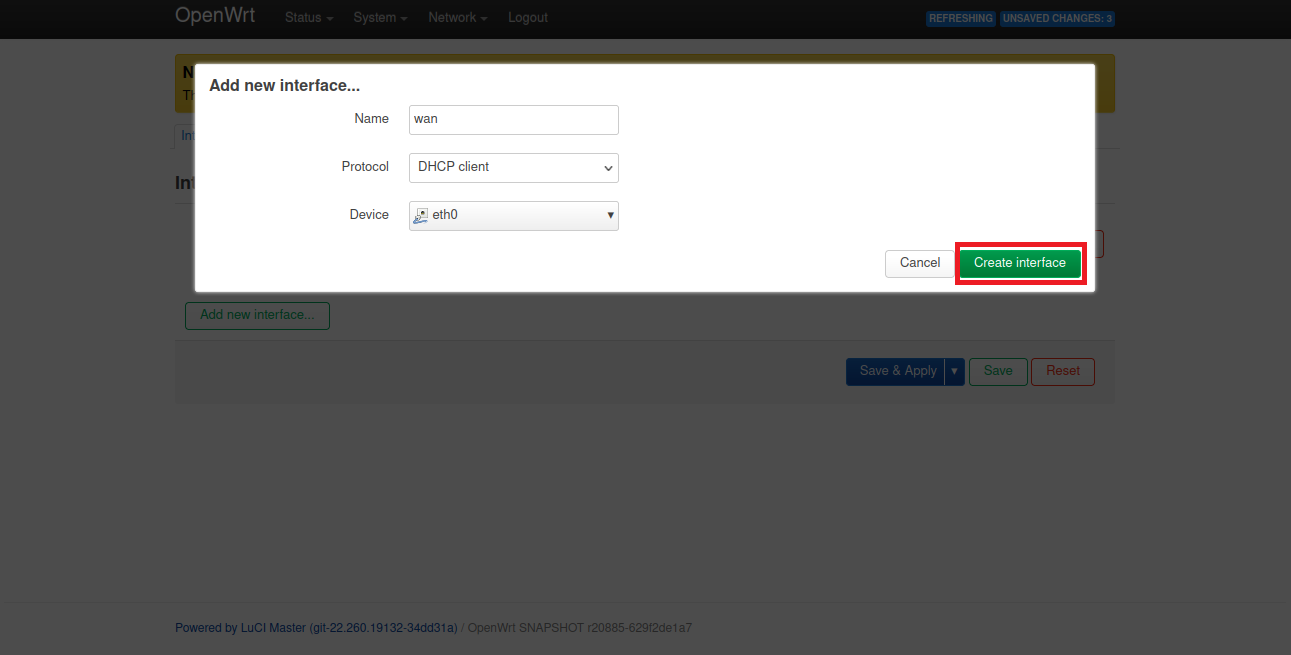
Task: Click the Device label
Action: coord(369,215)
